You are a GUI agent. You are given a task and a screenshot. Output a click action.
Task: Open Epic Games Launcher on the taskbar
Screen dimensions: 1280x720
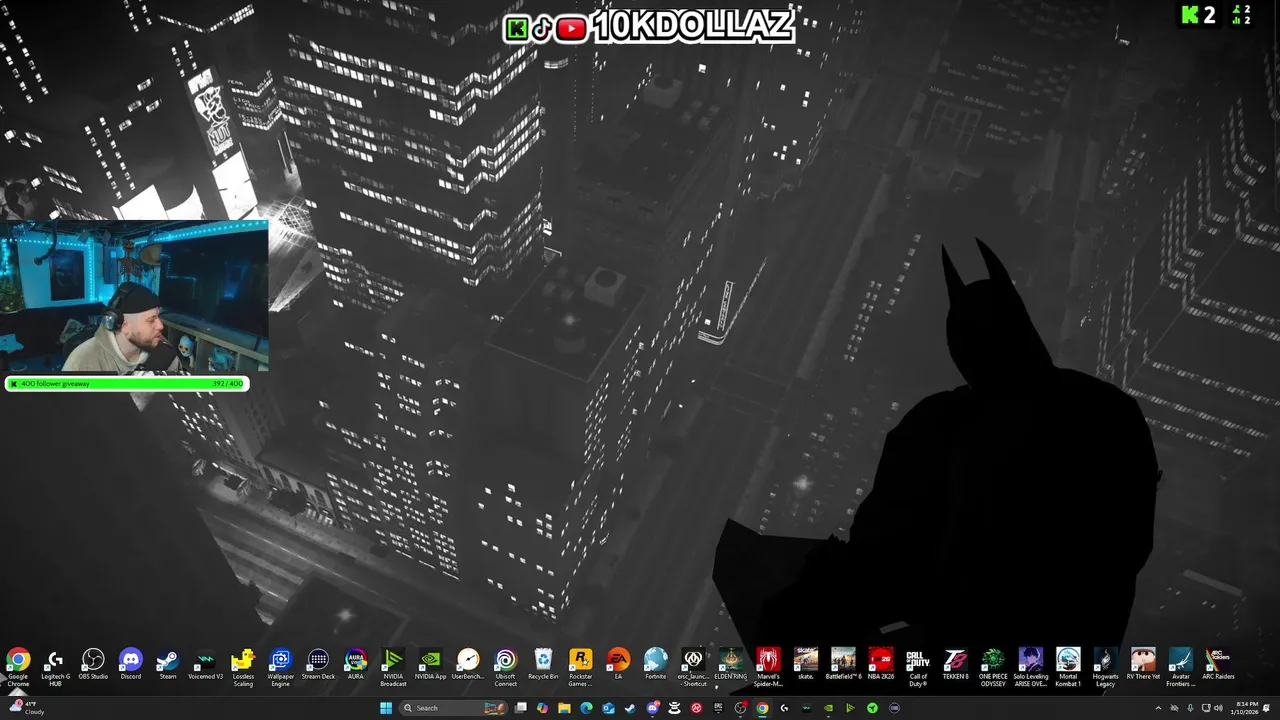[718, 708]
